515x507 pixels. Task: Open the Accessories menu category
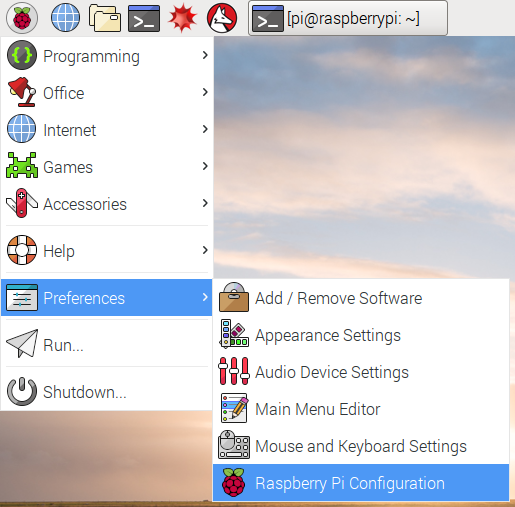click(107, 203)
